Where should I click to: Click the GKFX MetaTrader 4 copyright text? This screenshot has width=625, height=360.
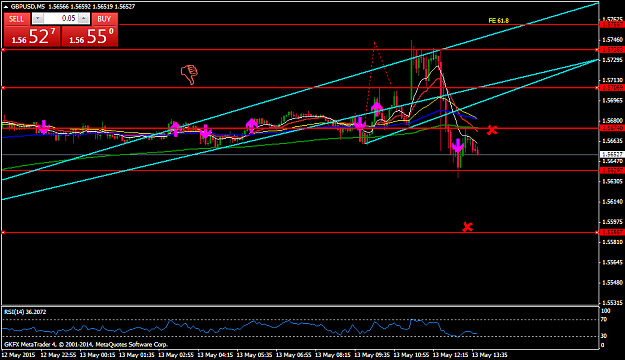pyautogui.click(x=86, y=344)
